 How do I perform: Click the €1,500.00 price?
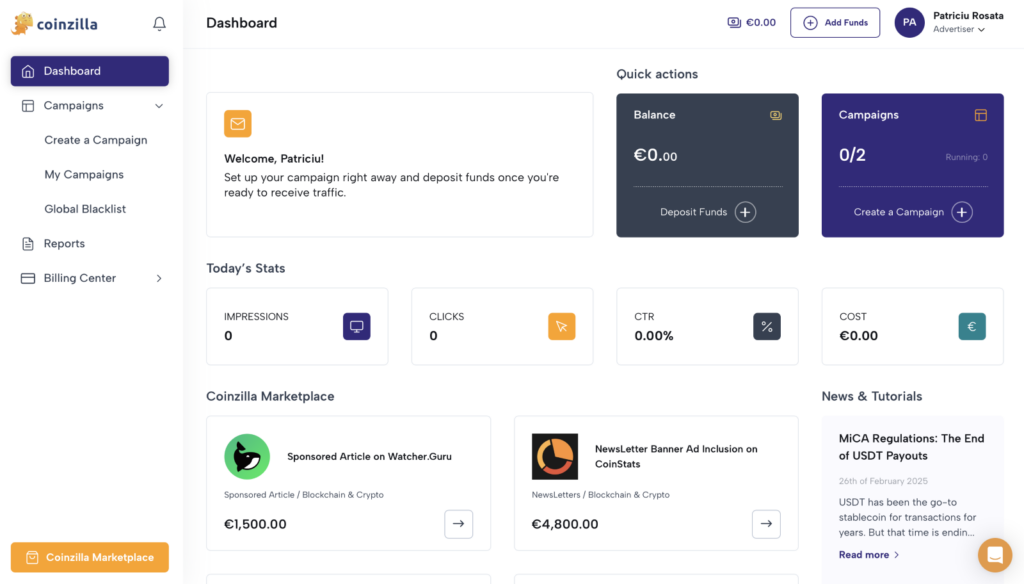tap(255, 524)
